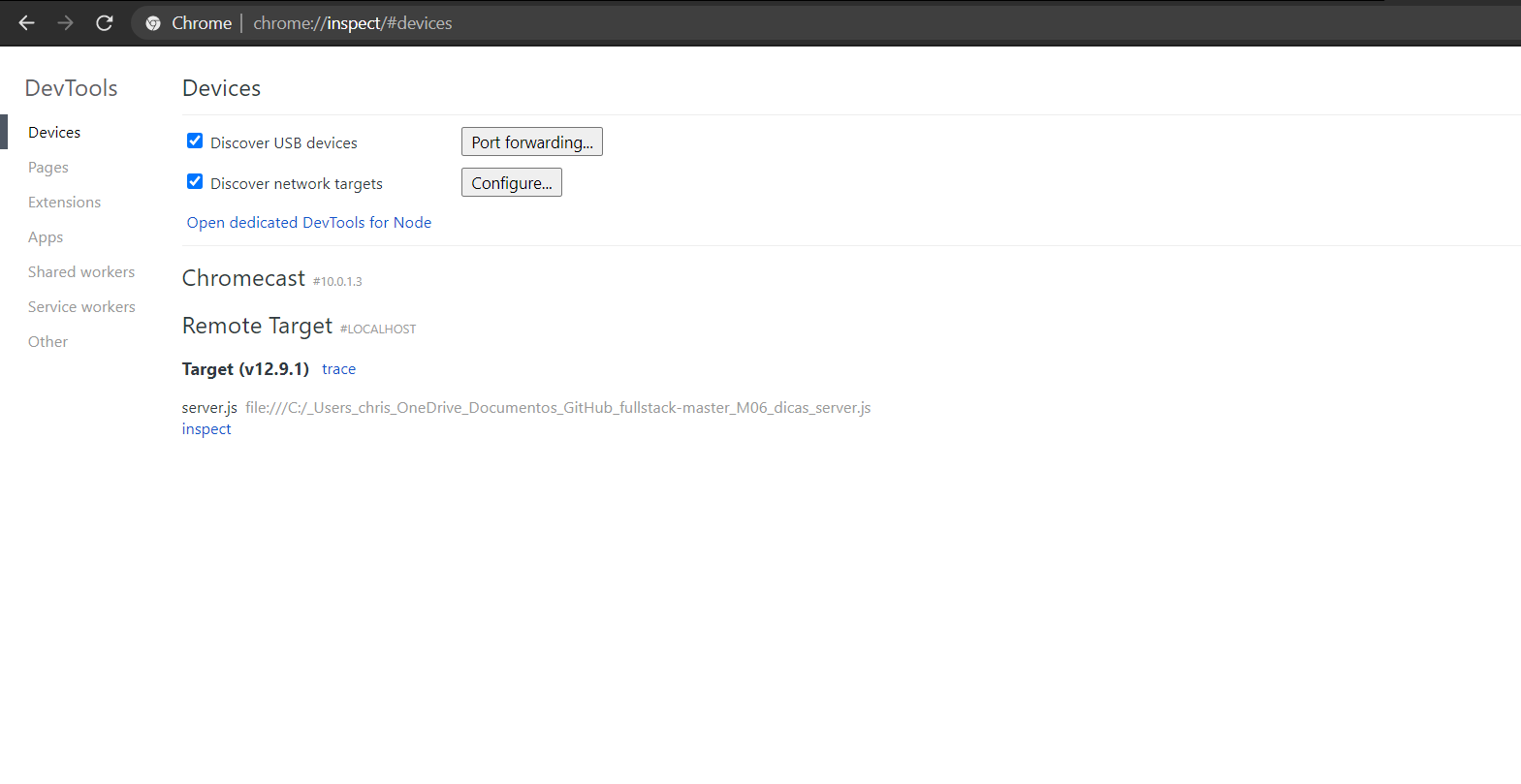Inspect the server.js remote target

click(x=206, y=429)
